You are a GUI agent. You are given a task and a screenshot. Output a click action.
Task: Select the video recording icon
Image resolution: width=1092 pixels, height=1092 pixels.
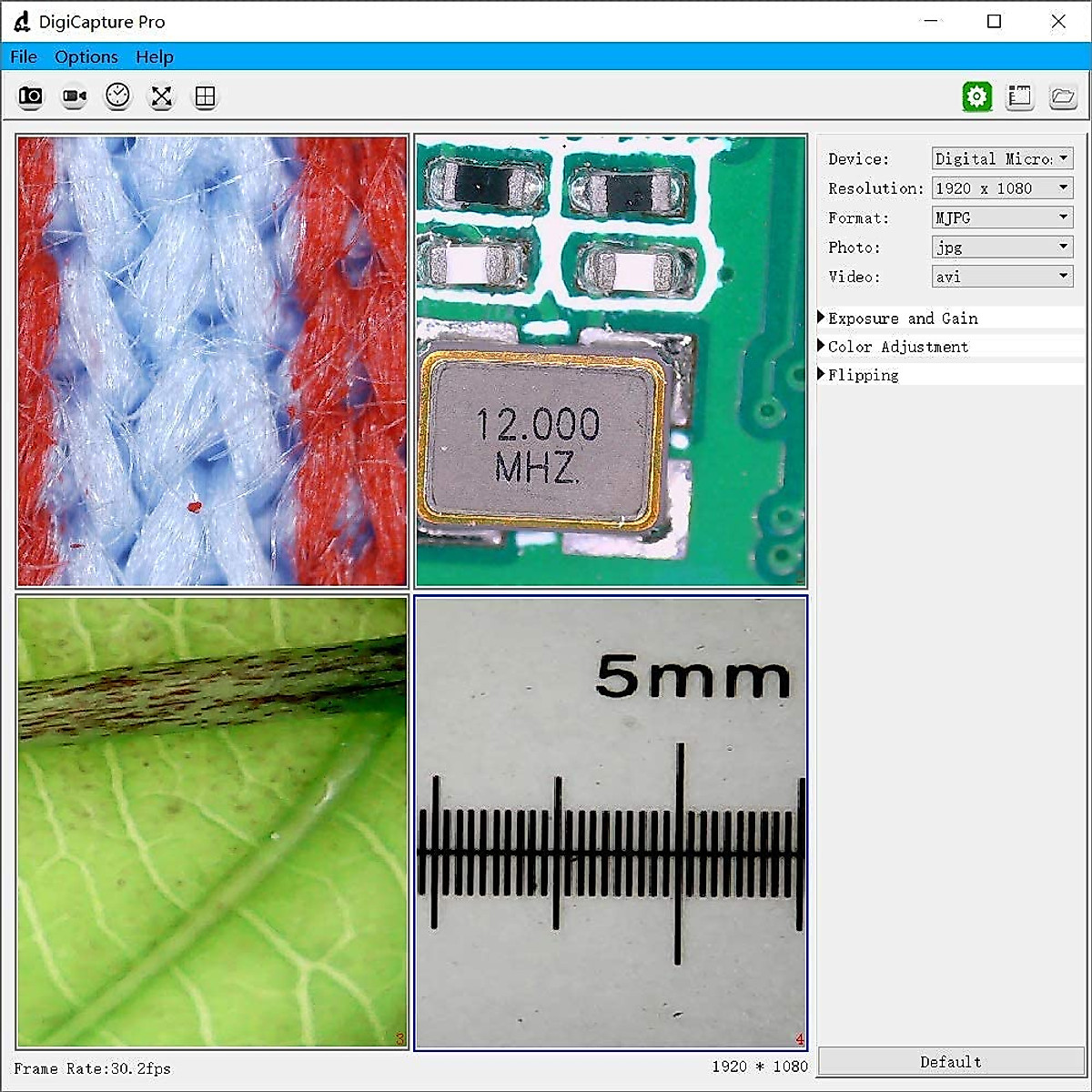[73, 96]
